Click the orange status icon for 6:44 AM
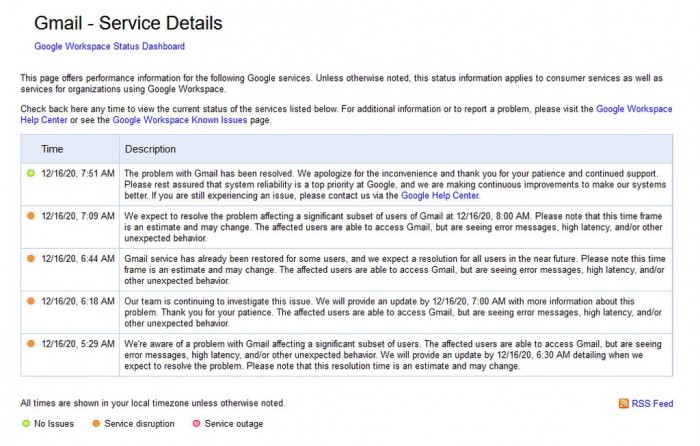This screenshot has height=446, width=700. [31, 258]
